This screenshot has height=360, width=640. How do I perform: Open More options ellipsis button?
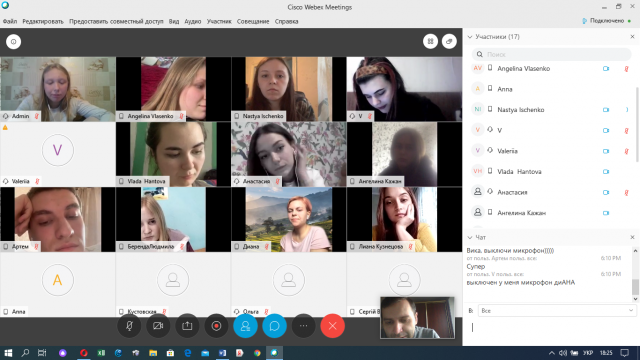click(303, 326)
